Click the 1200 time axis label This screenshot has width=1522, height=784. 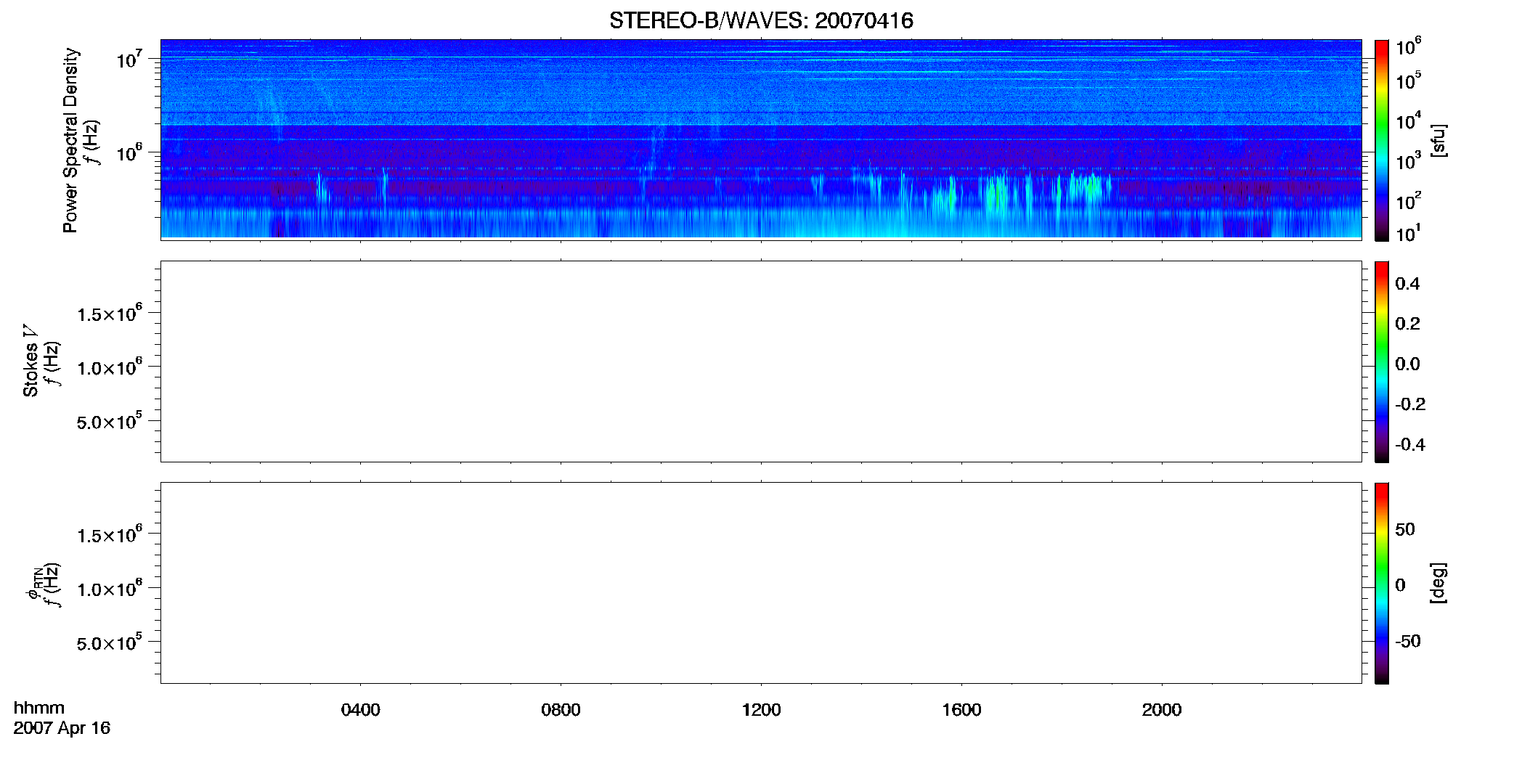click(761, 710)
